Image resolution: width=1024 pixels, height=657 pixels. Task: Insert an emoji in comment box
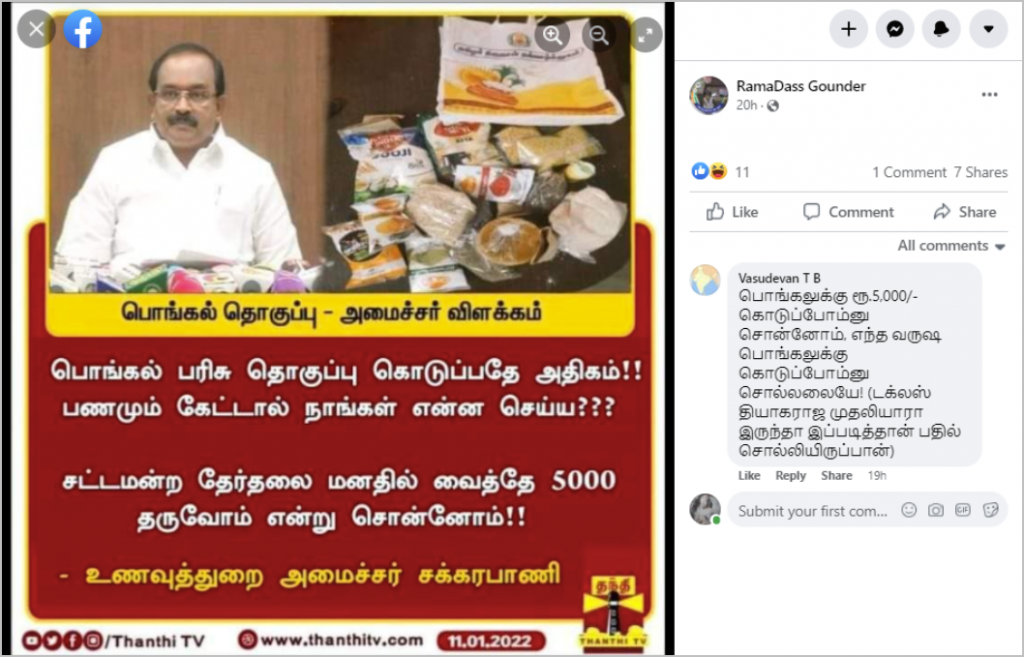click(x=908, y=510)
